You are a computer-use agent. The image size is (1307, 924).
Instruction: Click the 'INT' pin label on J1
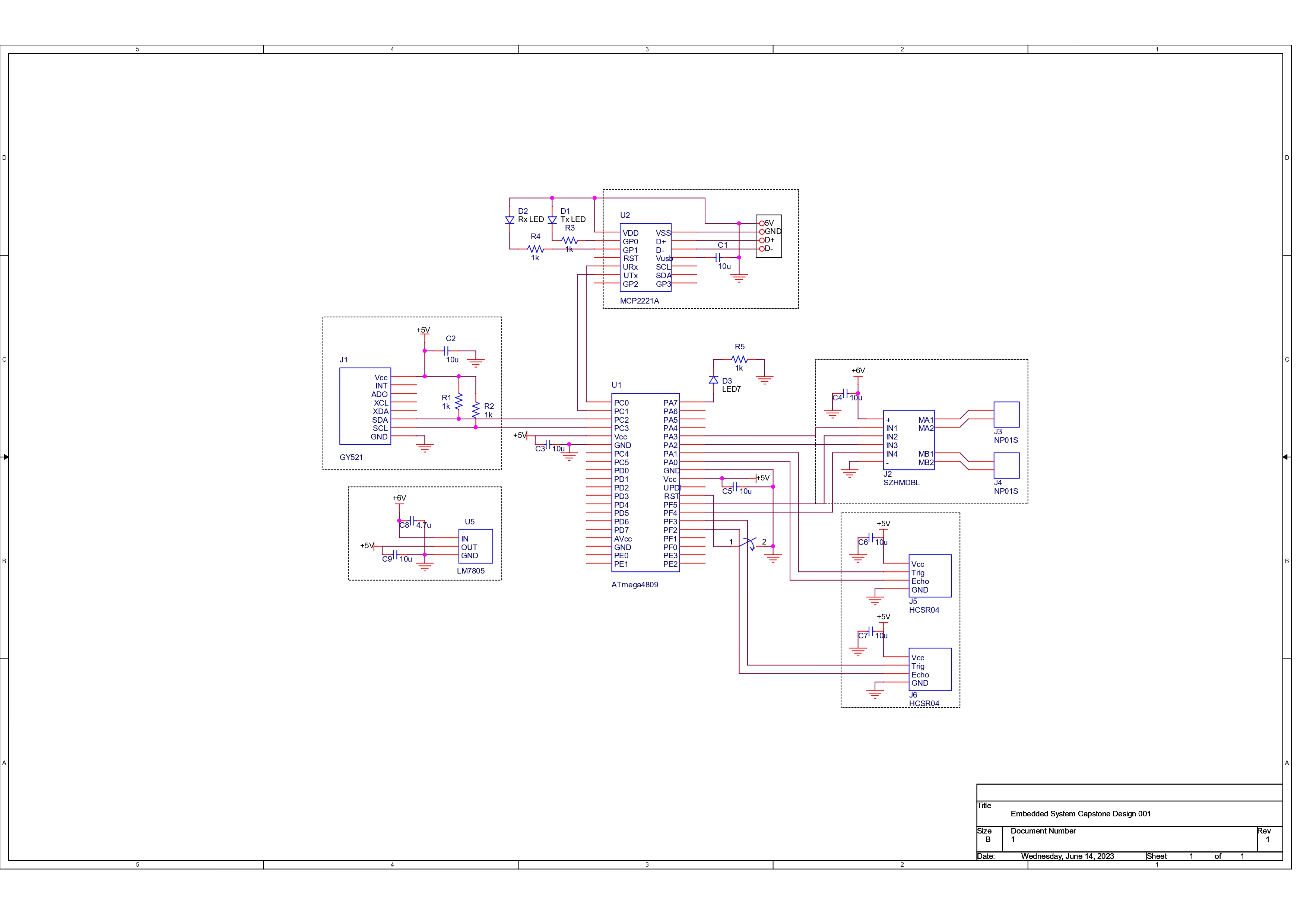[x=381, y=385]
